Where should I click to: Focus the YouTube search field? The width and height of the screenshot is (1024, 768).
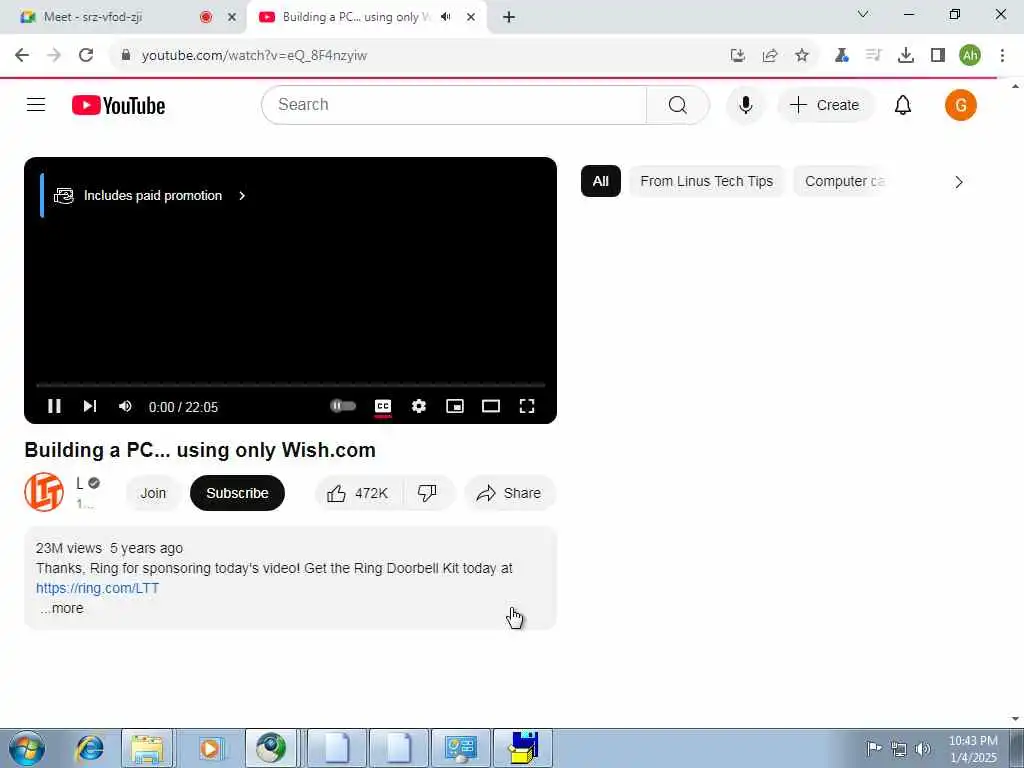click(454, 104)
